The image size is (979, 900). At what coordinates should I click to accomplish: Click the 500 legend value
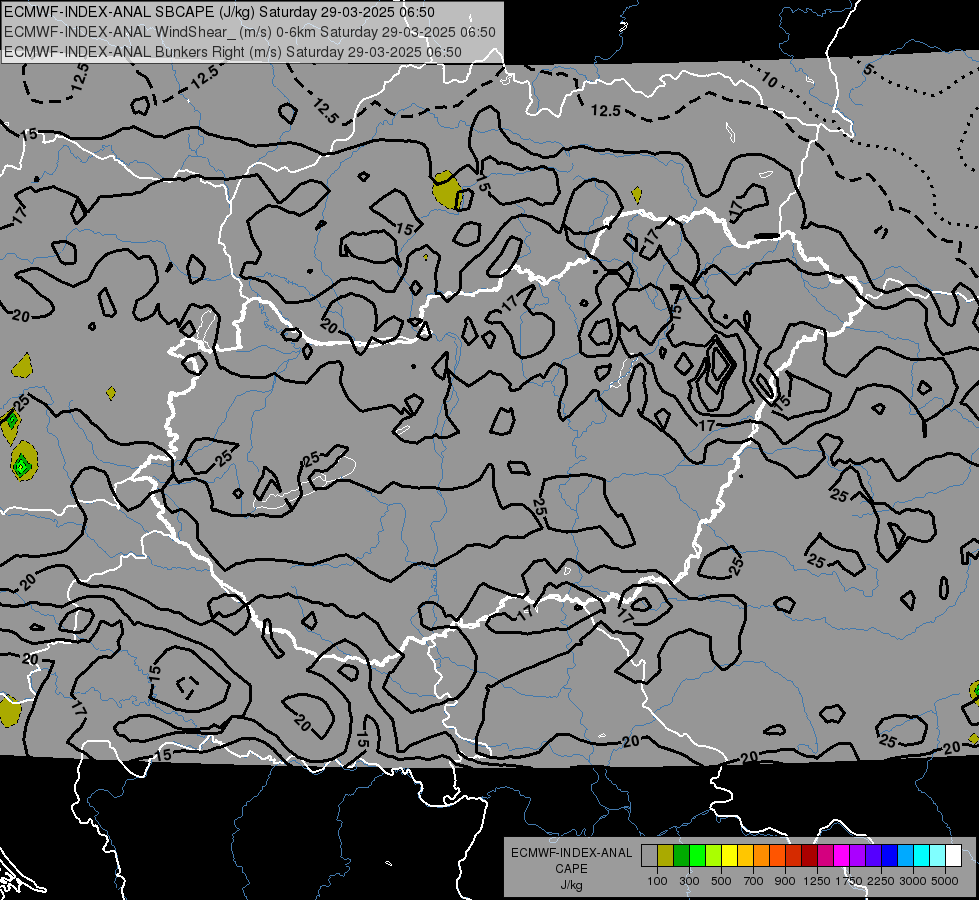(721, 881)
